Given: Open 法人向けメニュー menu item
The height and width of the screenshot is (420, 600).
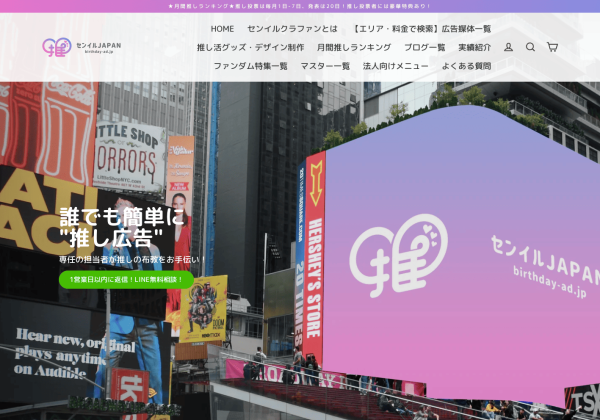Looking at the screenshot, I should click(396, 66).
